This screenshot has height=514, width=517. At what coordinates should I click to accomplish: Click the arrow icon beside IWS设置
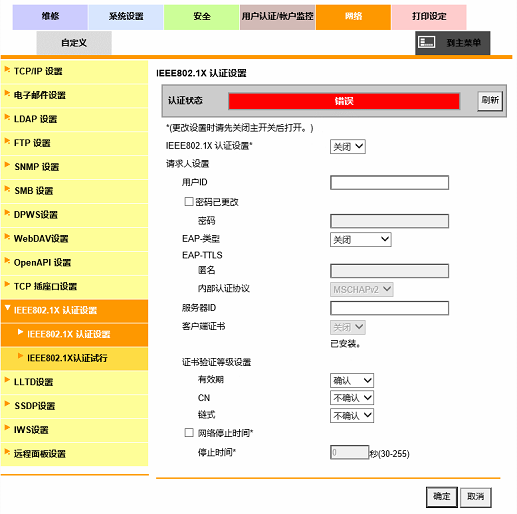click(7, 428)
